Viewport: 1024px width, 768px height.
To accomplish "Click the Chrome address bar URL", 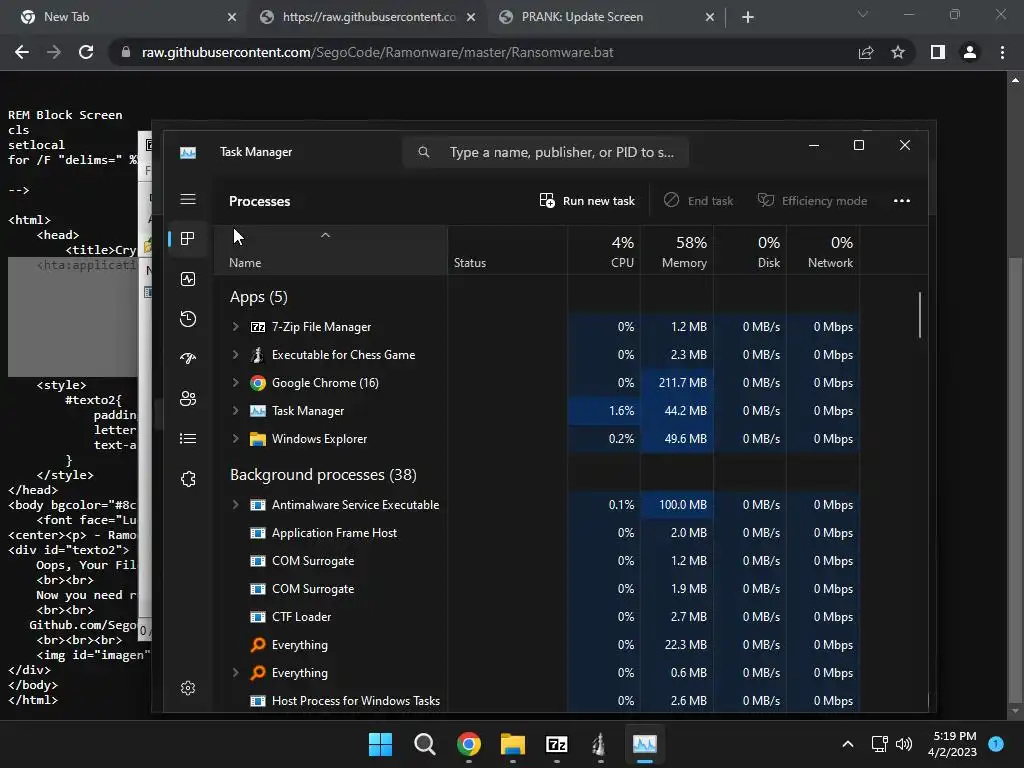I will 377,52.
